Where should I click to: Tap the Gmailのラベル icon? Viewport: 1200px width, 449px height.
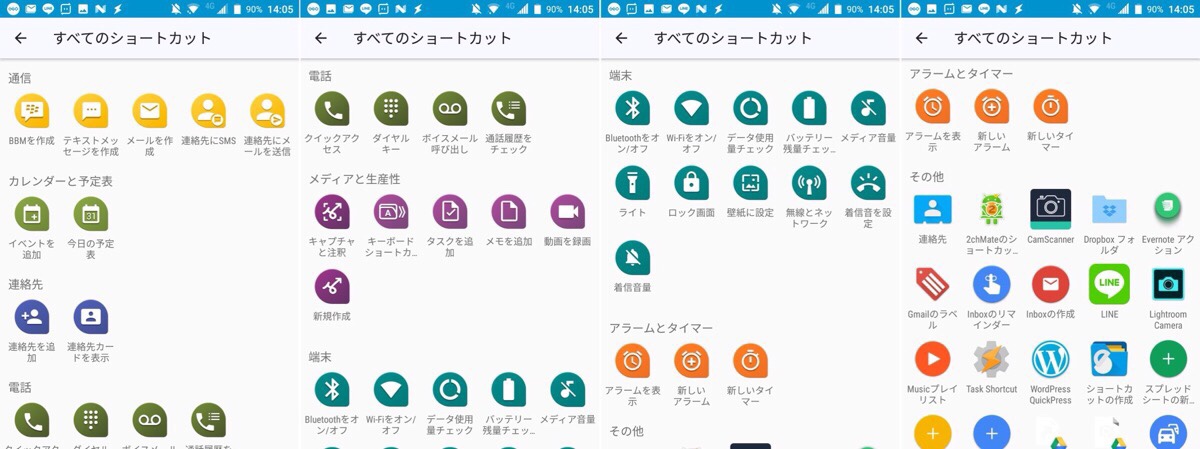coord(932,284)
